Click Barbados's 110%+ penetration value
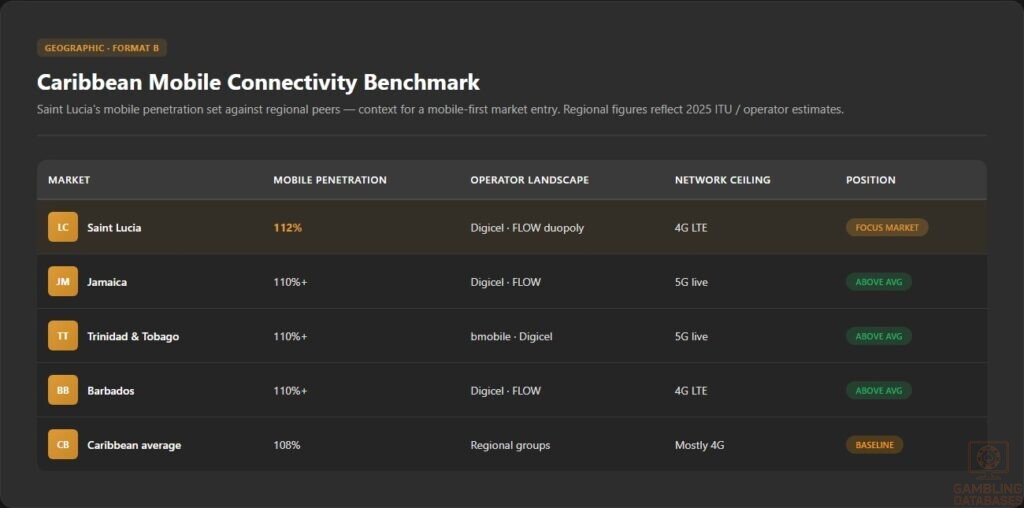 [291, 390]
